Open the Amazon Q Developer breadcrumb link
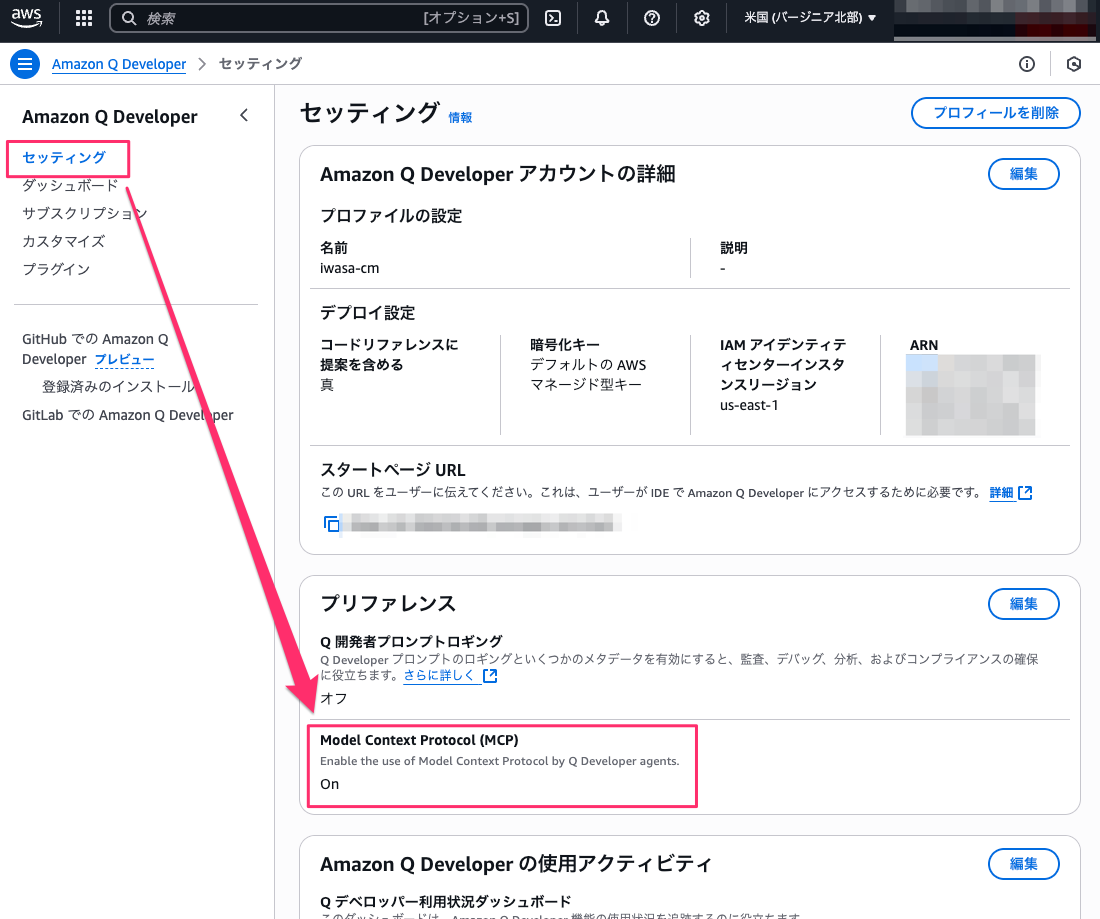 [119, 64]
